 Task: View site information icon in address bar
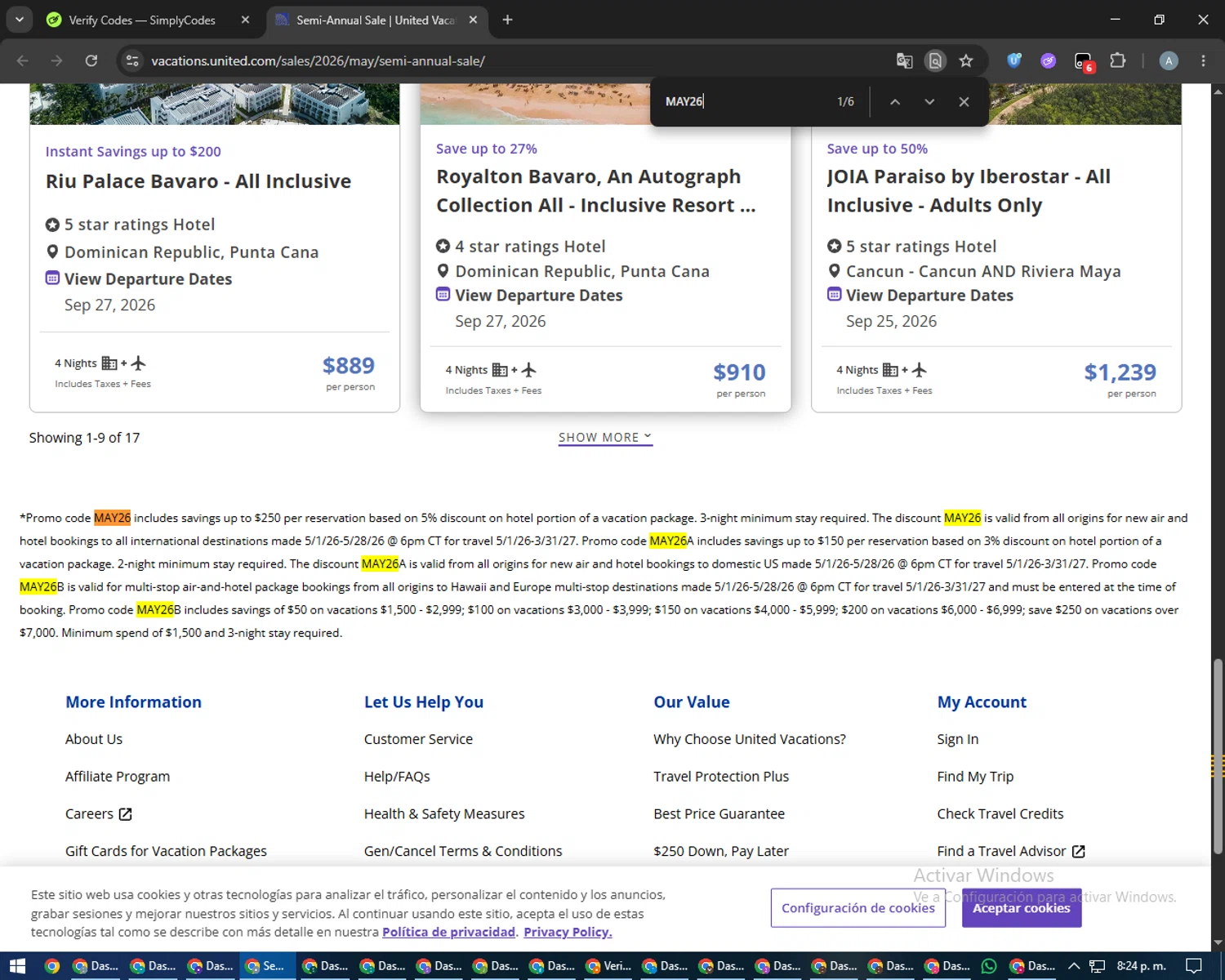pyautogui.click(x=132, y=60)
